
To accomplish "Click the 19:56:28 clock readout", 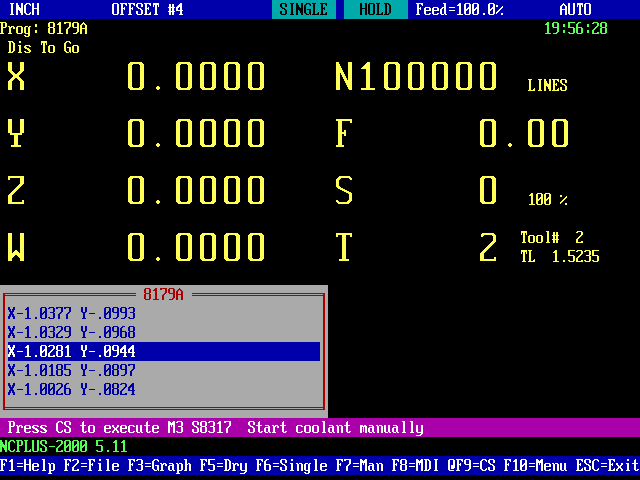I will [x=576, y=29].
